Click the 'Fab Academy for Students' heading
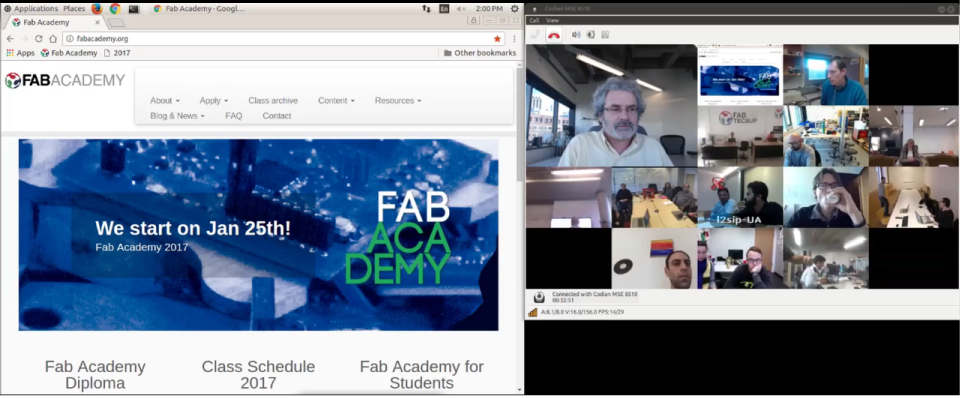The width and height of the screenshot is (960, 398). (422, 375)
